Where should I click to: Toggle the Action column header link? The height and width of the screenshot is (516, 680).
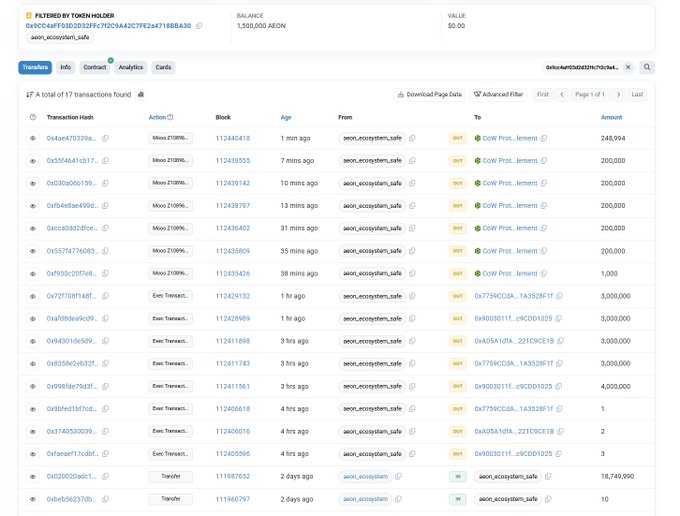[157, 117]
